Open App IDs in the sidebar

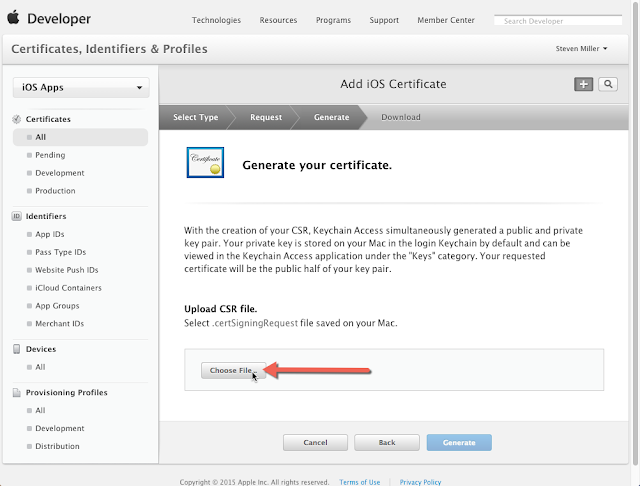pyautogui.click(x=49, y=234)
